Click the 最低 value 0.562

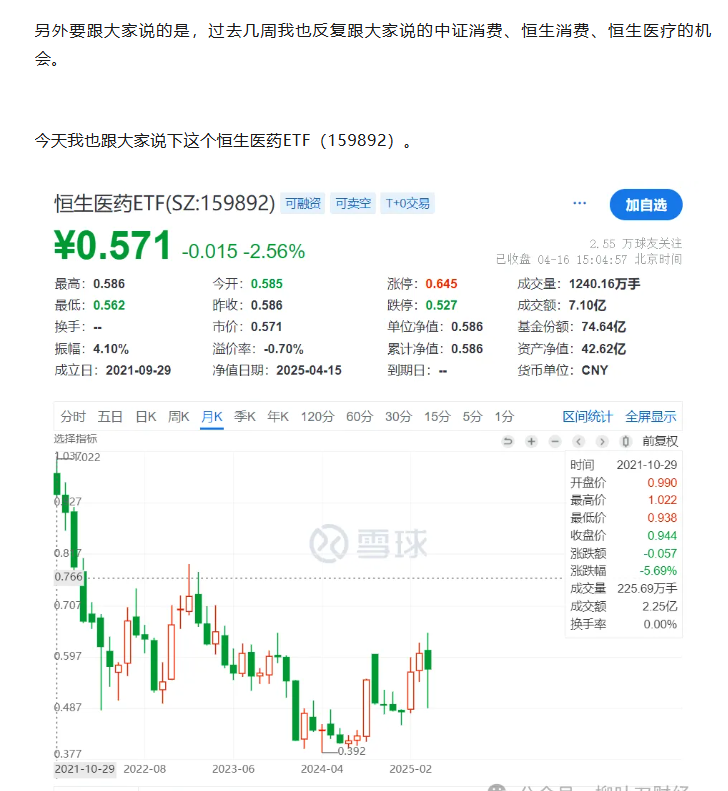(109, 306)
